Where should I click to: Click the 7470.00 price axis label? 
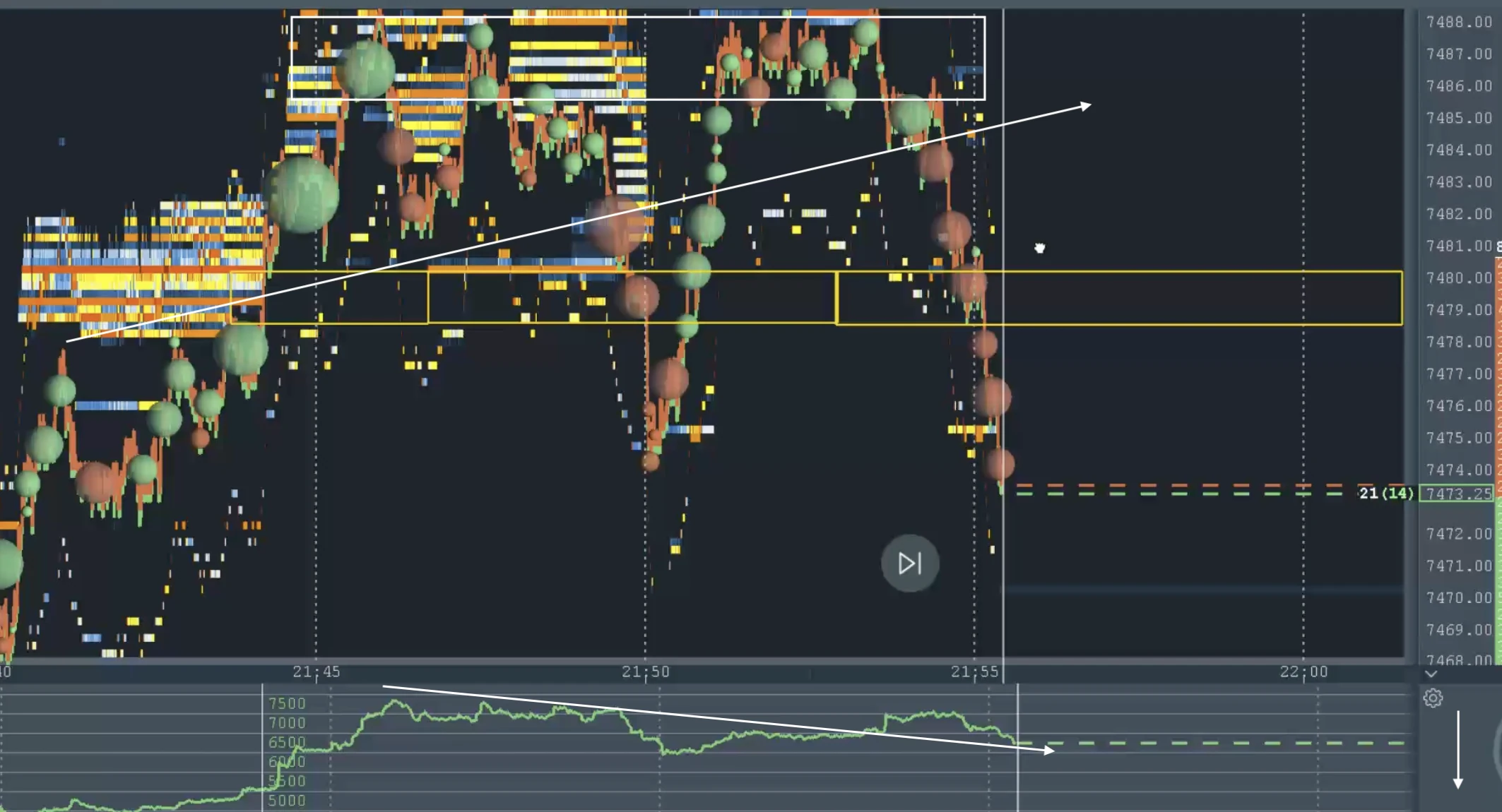click(1459, 598)
